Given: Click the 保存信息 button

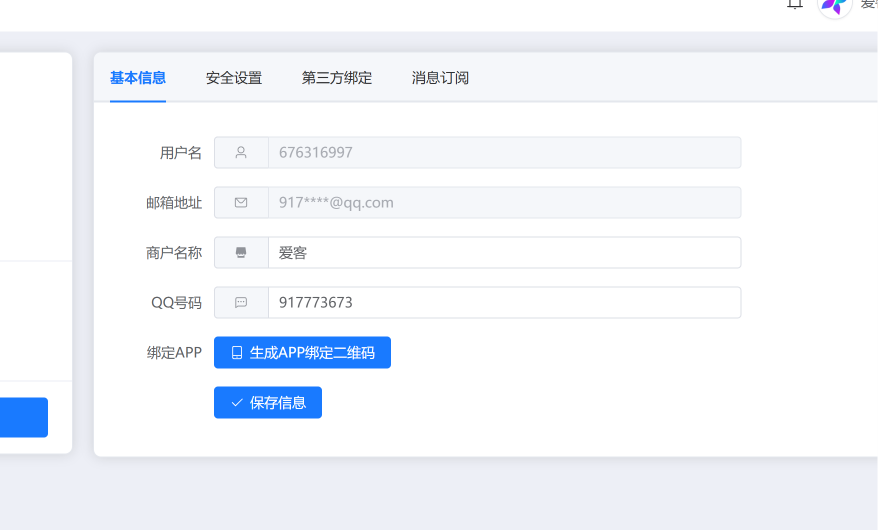Looking at the screenshot, I should point(268,402).
